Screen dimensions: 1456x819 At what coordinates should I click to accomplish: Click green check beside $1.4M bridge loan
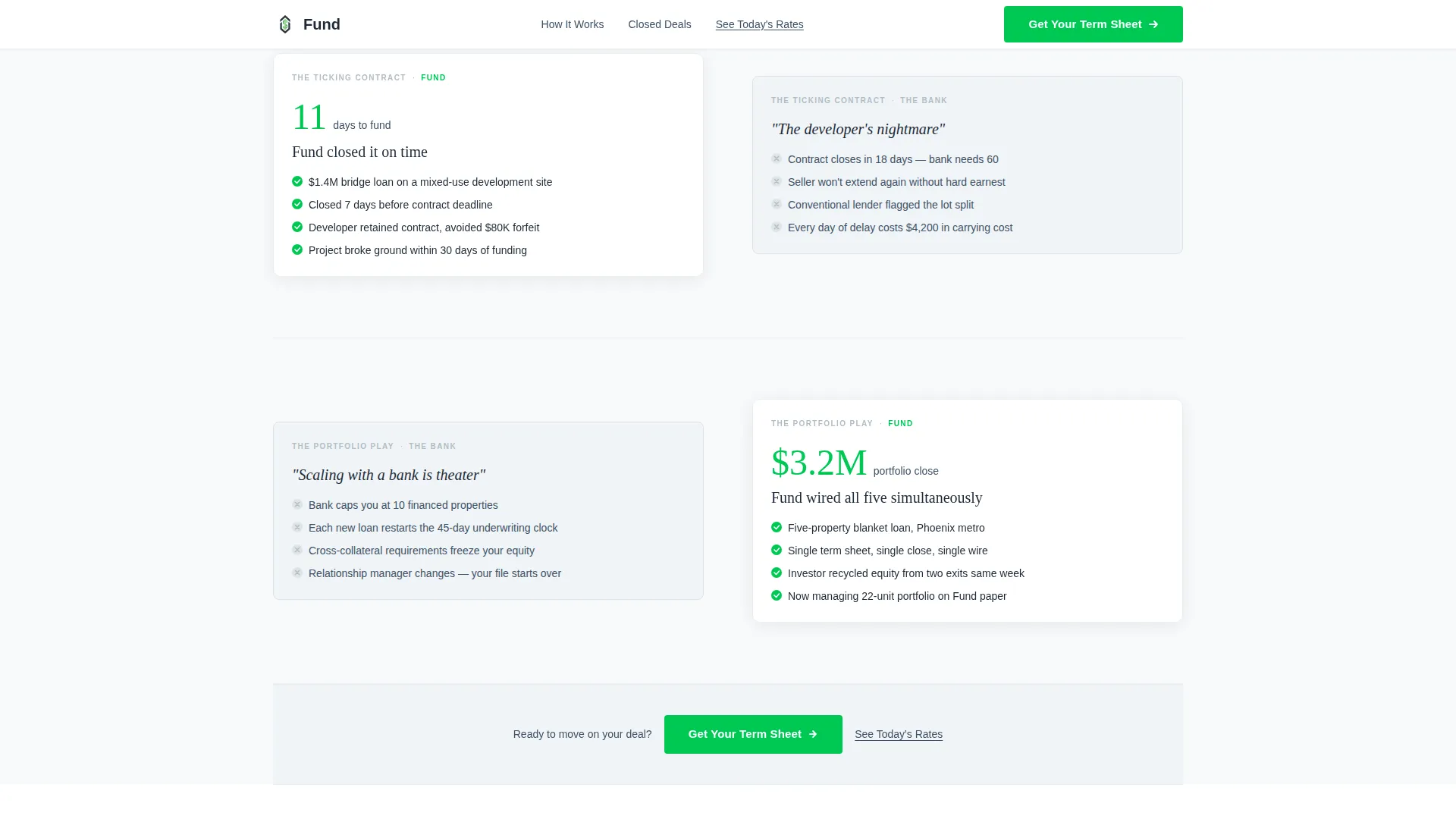(297, 181)
